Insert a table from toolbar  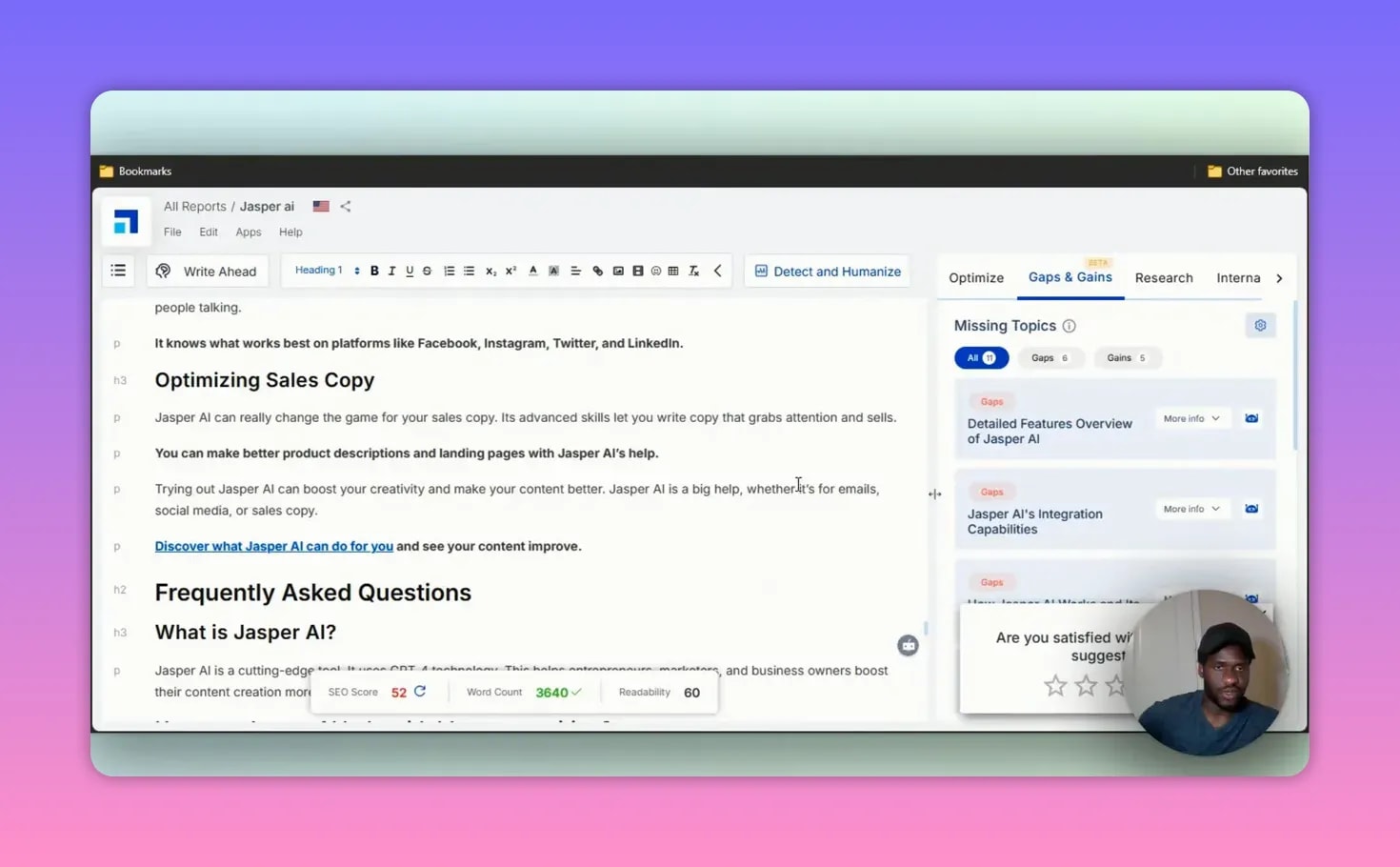tap(673, 272)
